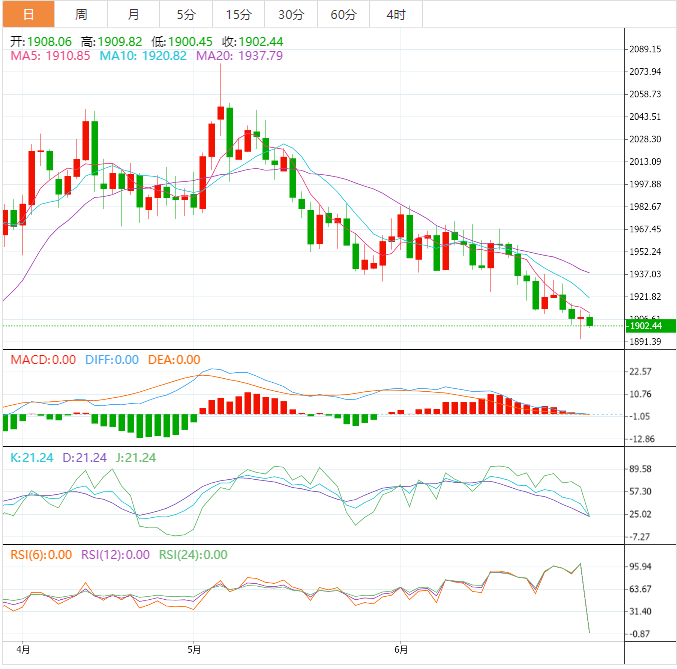Screen dimensions: 677x669
Task: Select the 周 weekly chart tab
Action: pos(81,14)
